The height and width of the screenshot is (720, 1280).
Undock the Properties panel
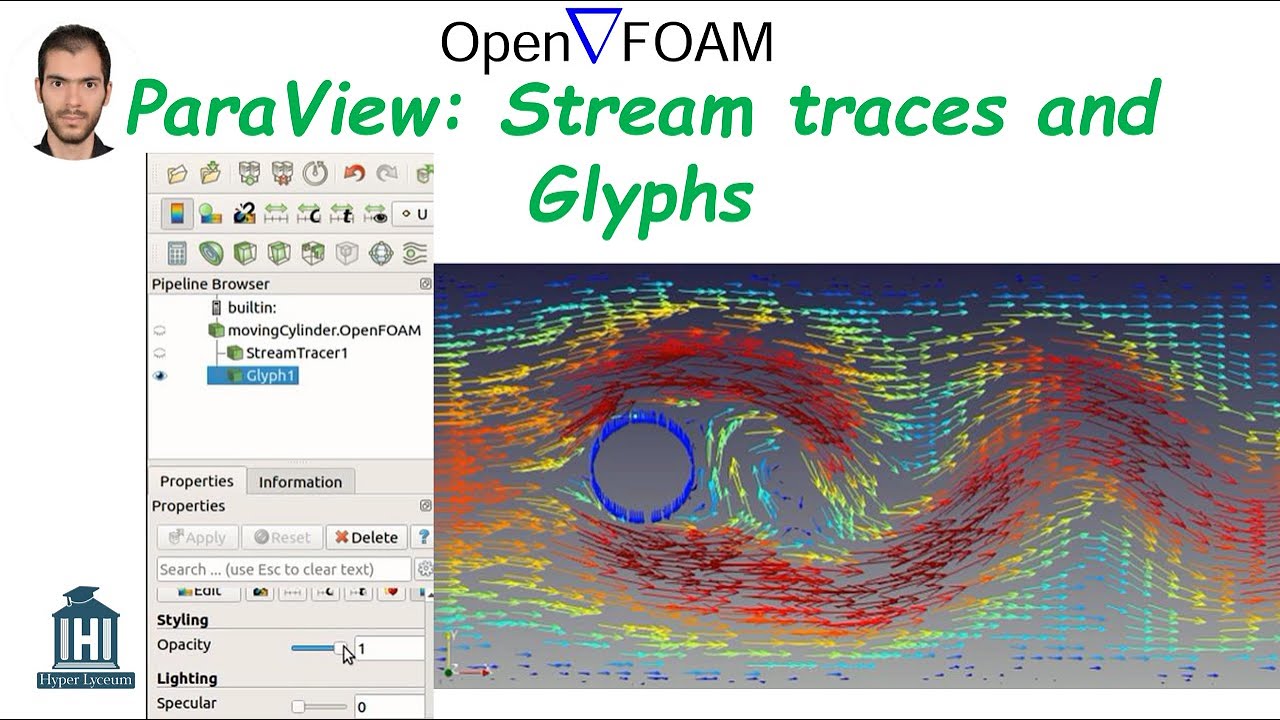[x=425, y=506]
